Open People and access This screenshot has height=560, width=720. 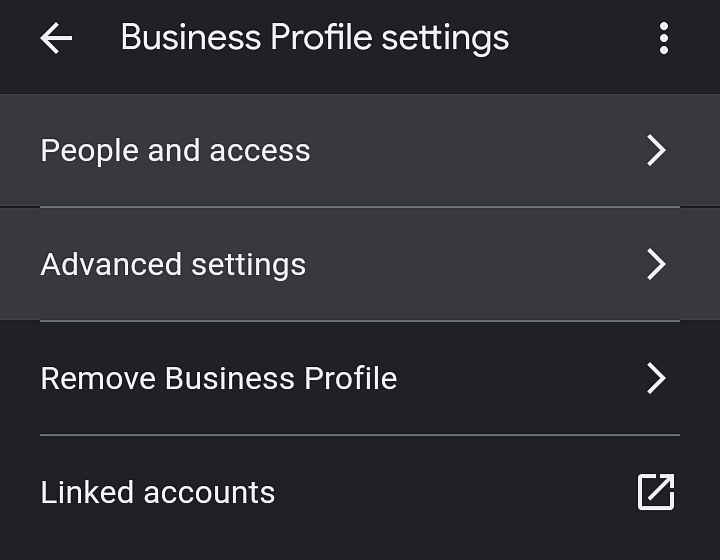click(360, 150)
